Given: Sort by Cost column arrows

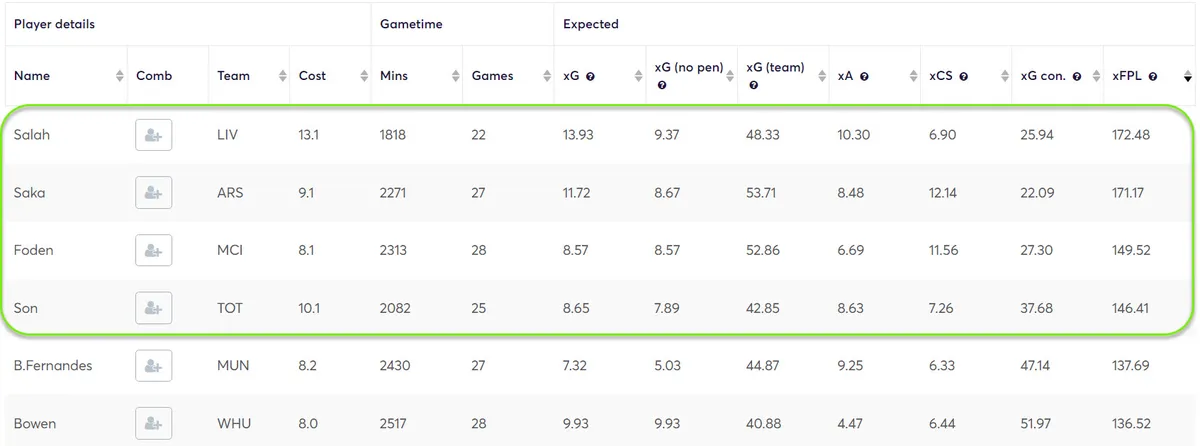Looking at the screenshot, I should click(363, 76).
